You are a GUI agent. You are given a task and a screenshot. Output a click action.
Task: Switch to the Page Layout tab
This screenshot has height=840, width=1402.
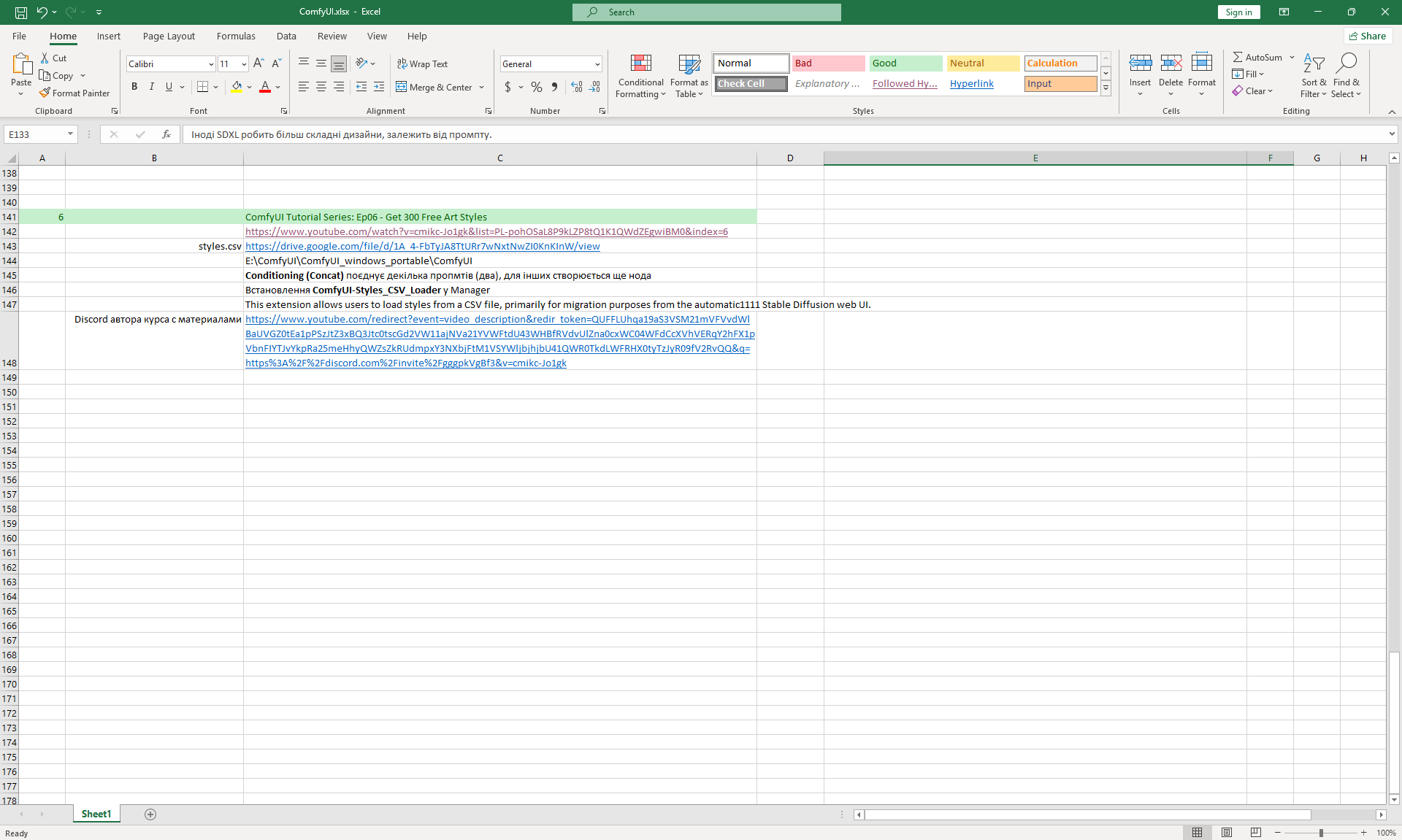(169, 36)
